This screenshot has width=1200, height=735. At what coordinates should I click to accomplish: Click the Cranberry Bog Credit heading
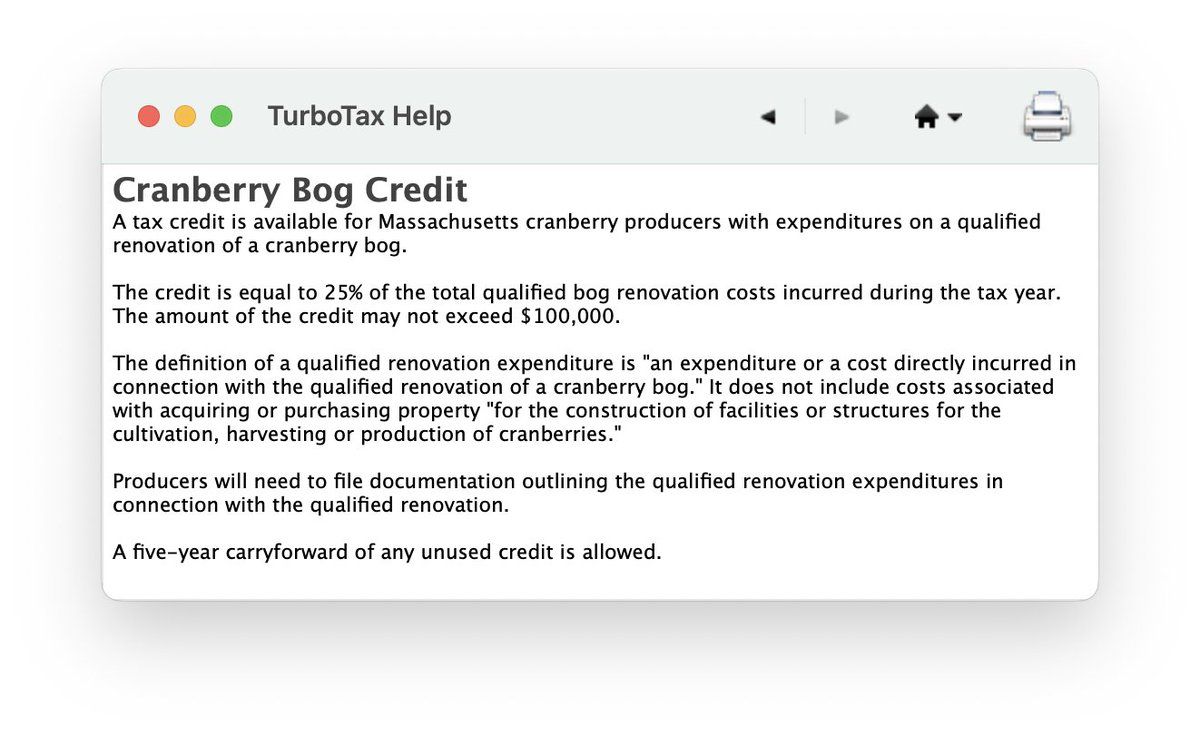290,189
